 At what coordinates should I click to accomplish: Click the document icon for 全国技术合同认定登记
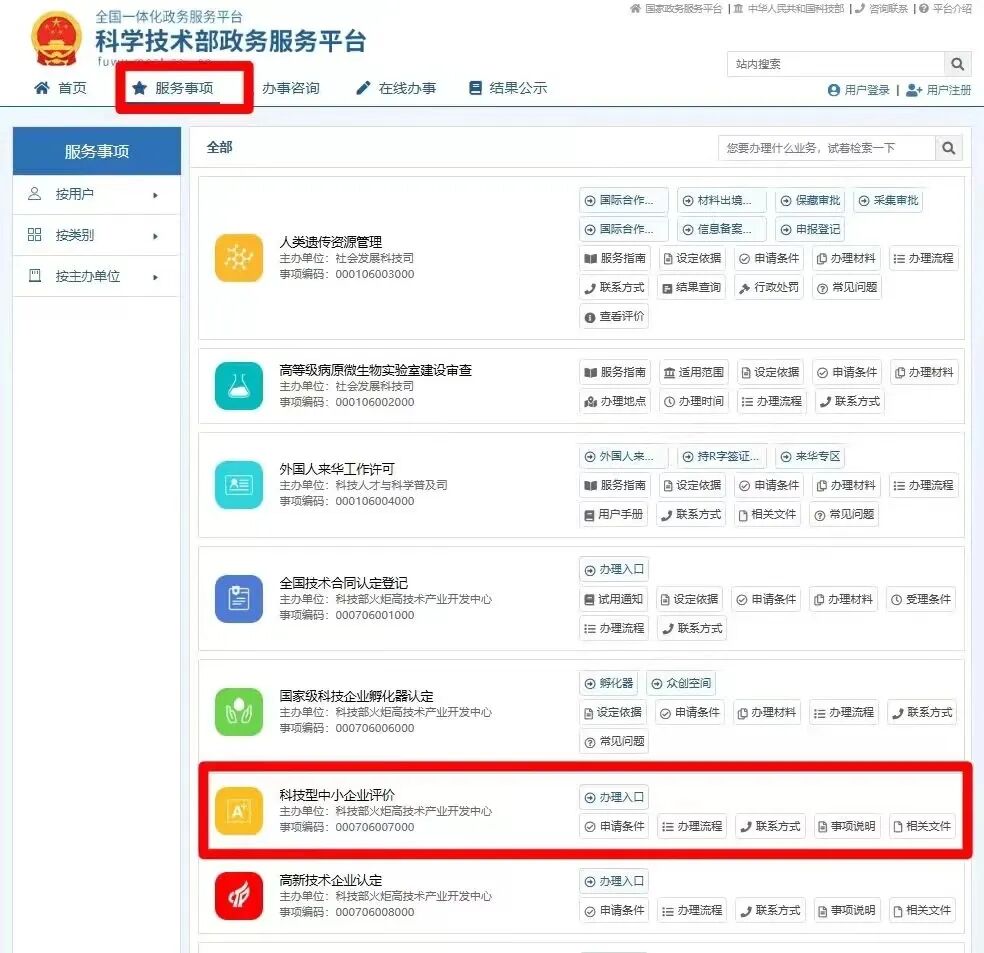239,600
